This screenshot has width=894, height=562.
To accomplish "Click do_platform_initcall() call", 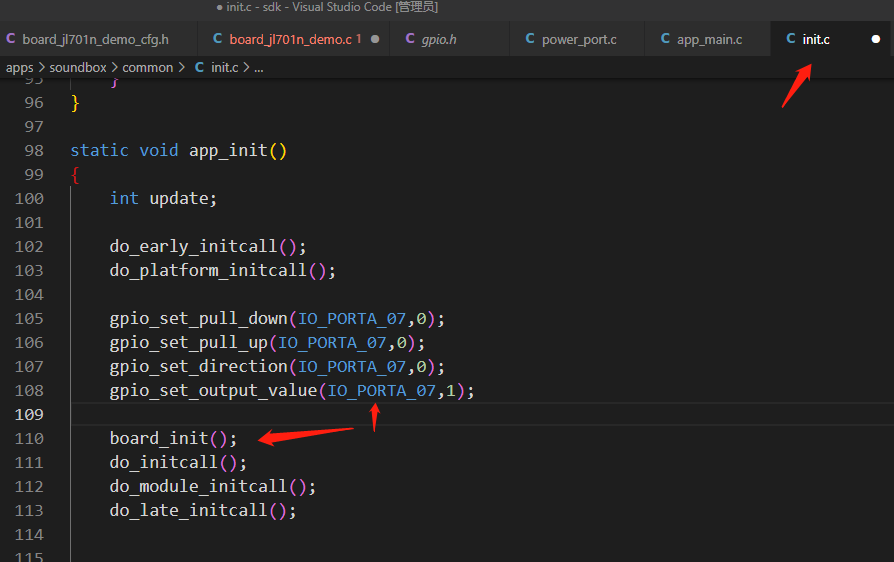I will 222,270.
